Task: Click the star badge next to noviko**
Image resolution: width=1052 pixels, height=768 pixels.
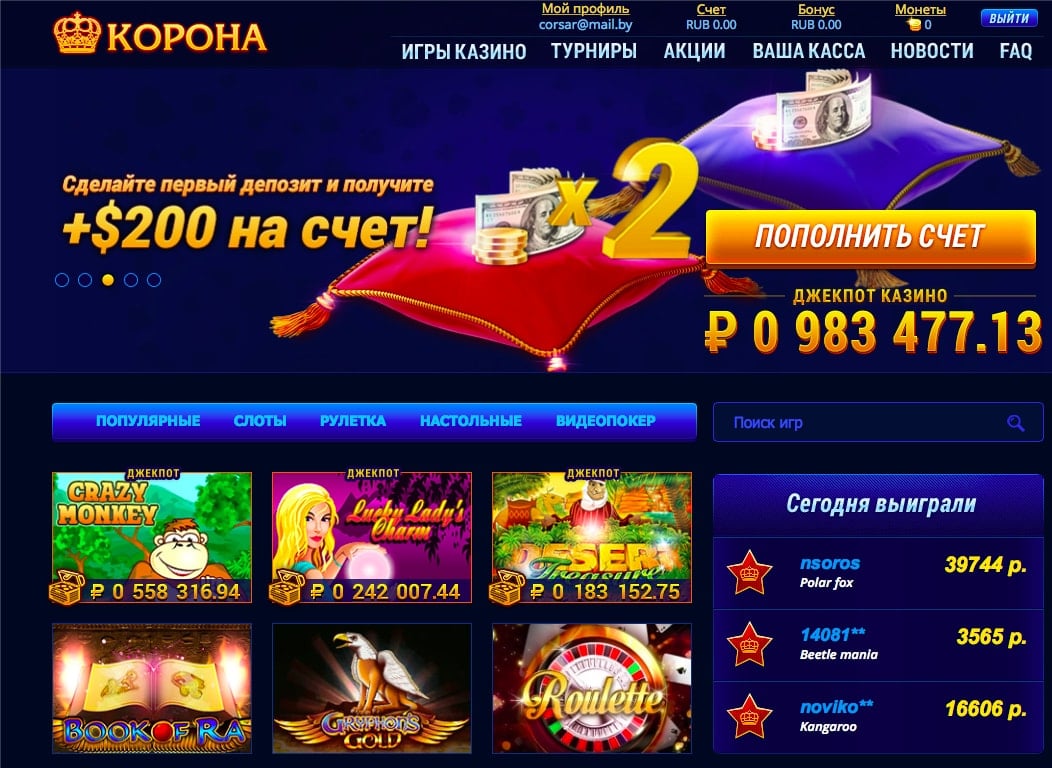Action: coord(749,716)
